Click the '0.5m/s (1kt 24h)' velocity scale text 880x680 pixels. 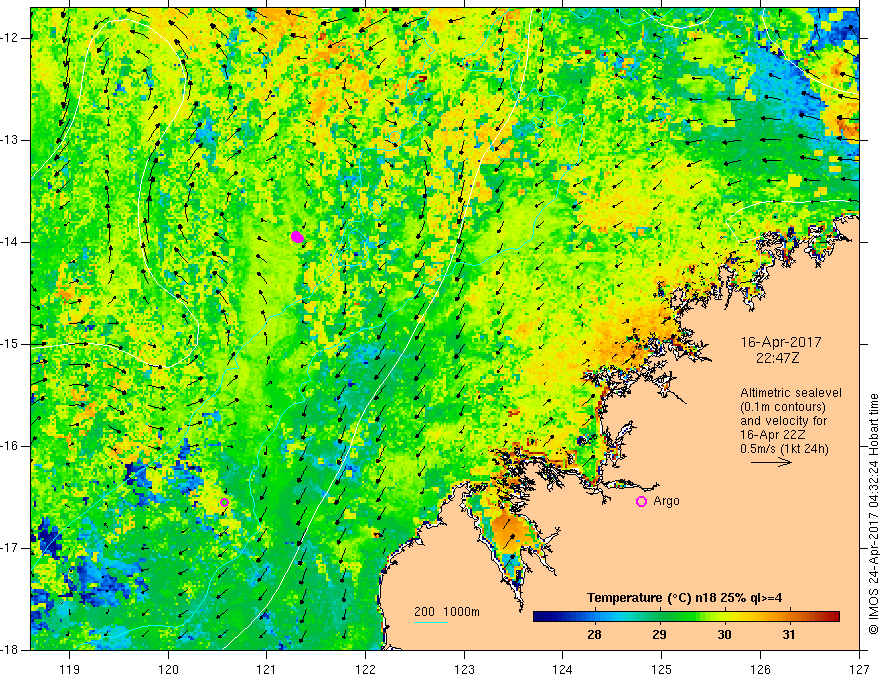click(x=783, y=449)
